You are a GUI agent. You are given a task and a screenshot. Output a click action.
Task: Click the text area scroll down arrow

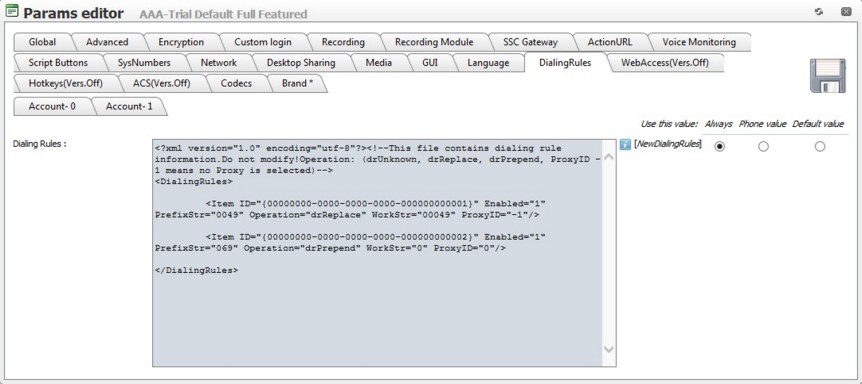(609, 349)
